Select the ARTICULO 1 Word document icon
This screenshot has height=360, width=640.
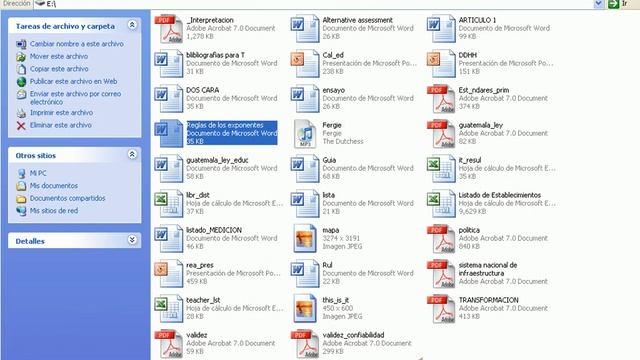click(441, 29)
